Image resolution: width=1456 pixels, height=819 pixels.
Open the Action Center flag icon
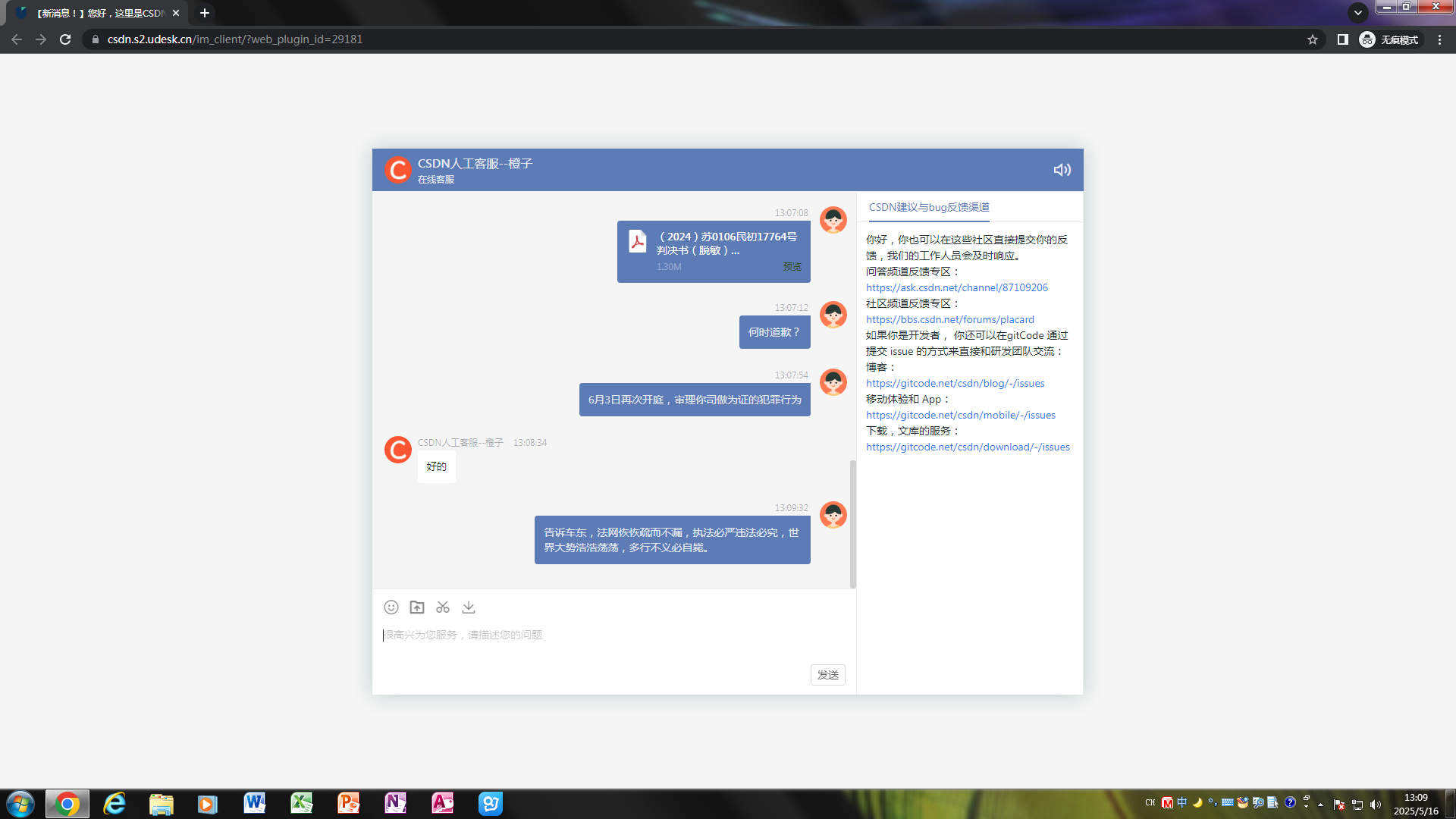[x=1339, y=805]
